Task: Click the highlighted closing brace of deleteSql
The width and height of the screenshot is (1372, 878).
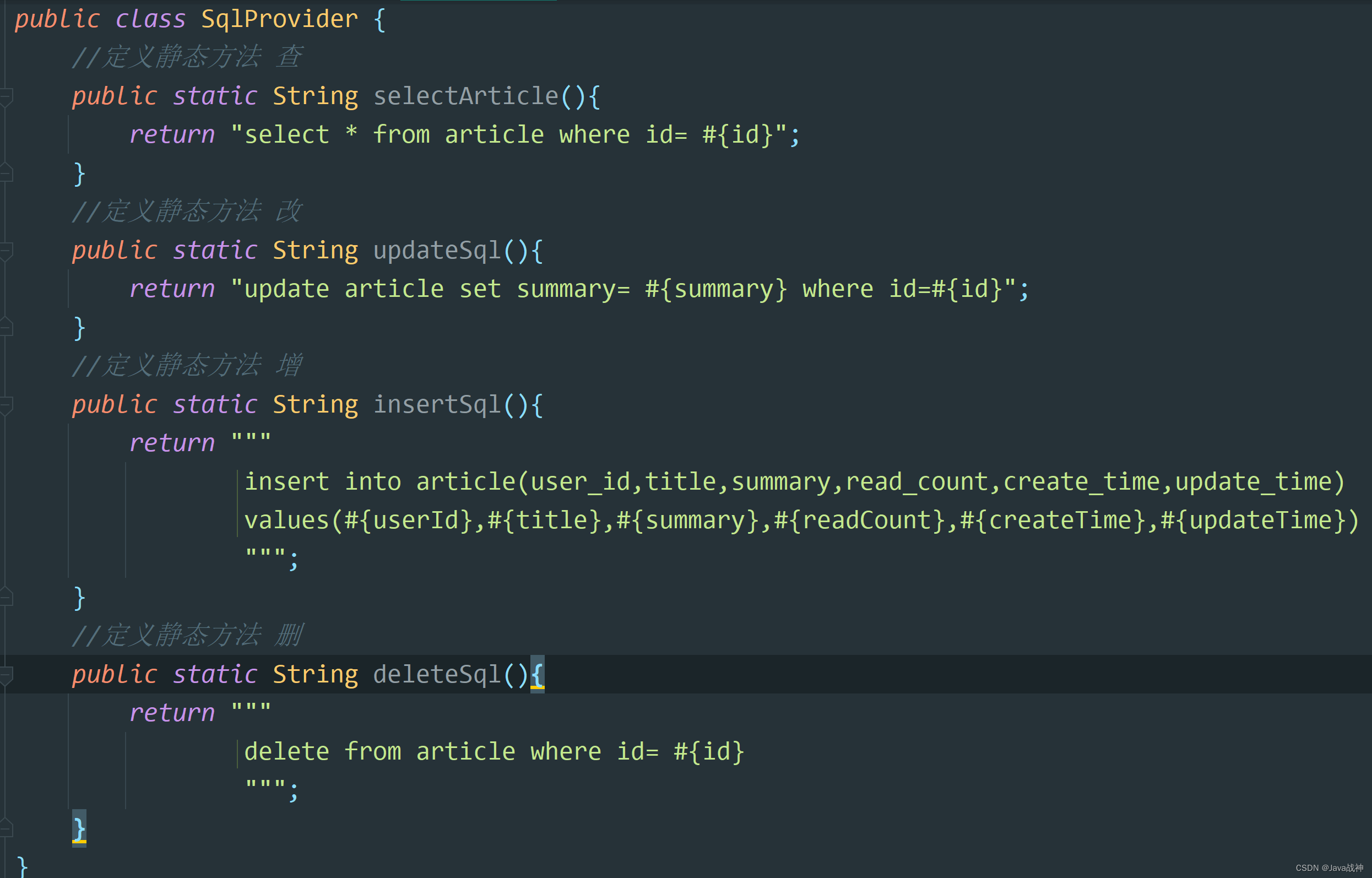Action: point(79,828)
